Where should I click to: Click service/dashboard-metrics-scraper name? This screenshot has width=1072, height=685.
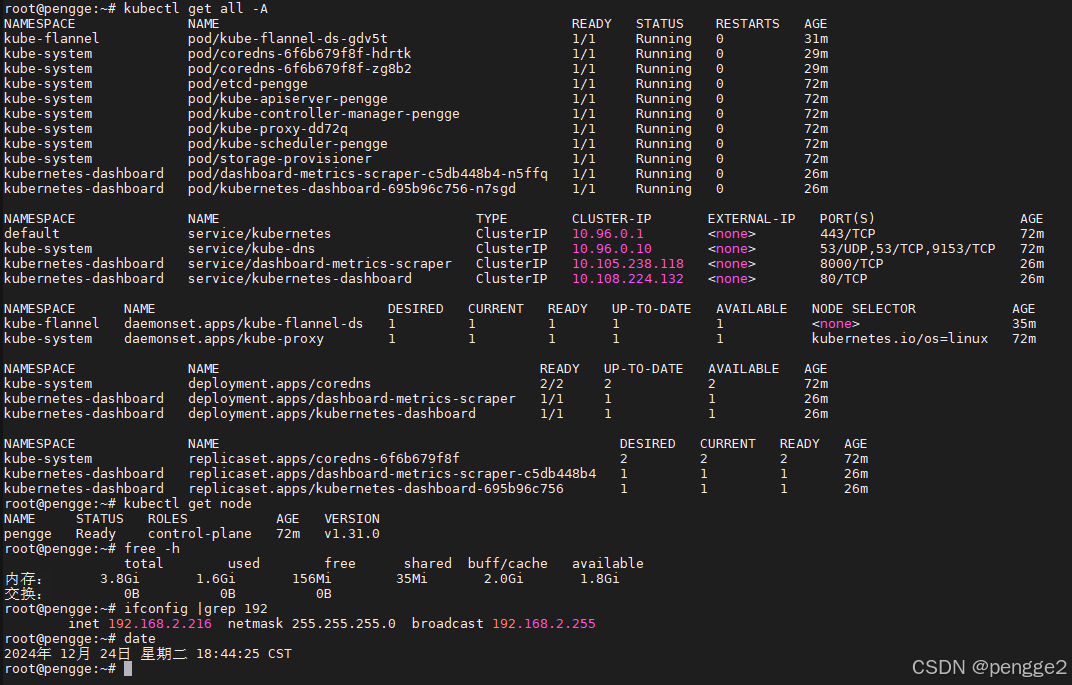320,264
